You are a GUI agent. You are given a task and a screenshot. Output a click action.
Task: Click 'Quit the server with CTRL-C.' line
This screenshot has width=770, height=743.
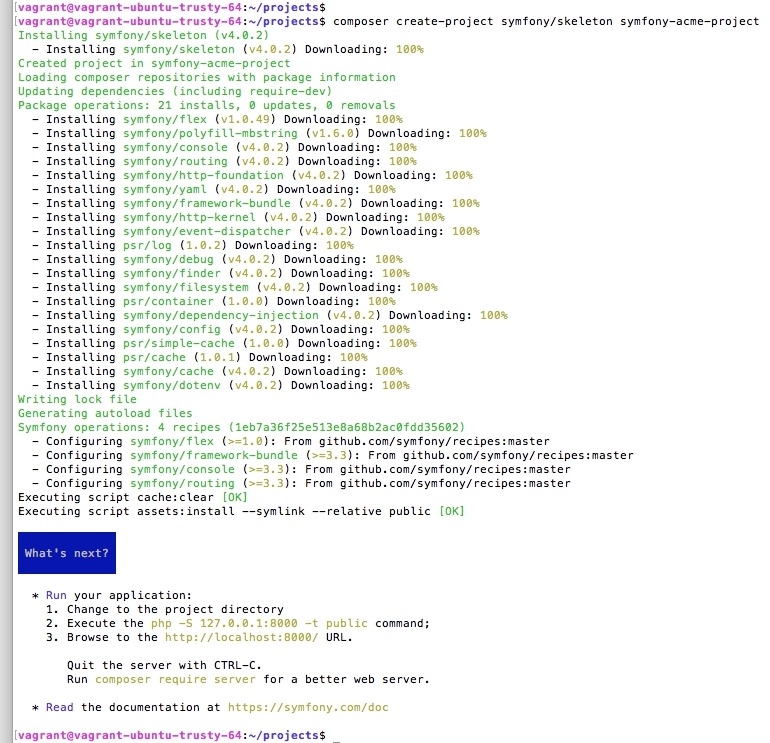165,665
